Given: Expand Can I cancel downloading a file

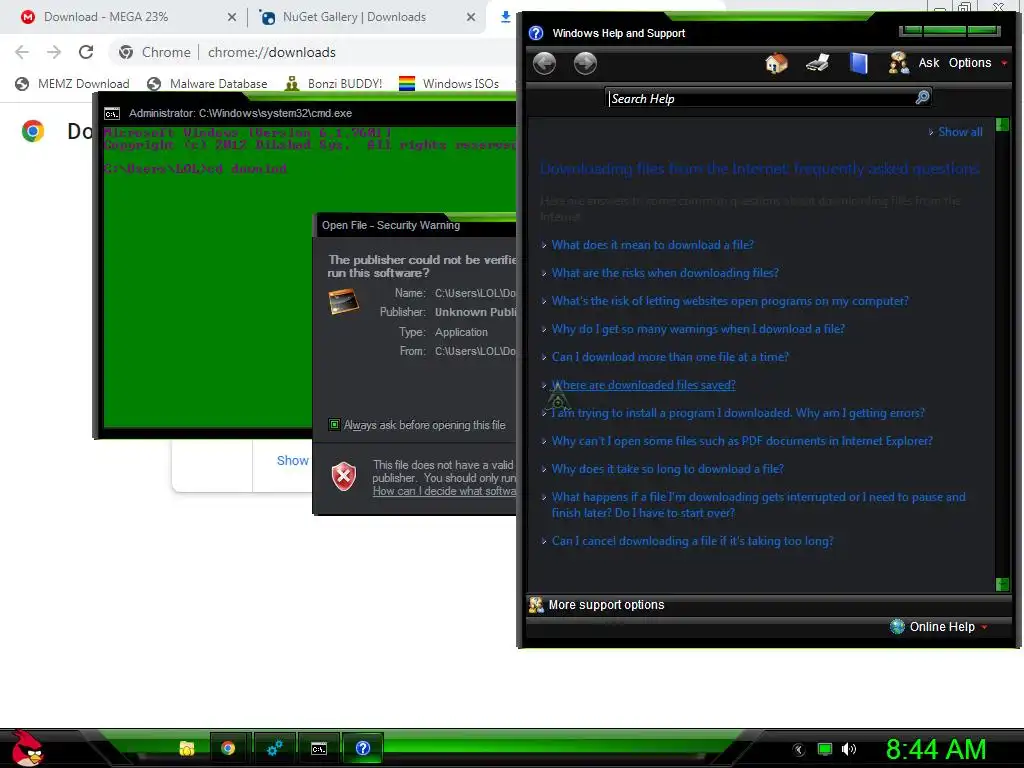Looking at the screenshot, I should pos(692,541).
